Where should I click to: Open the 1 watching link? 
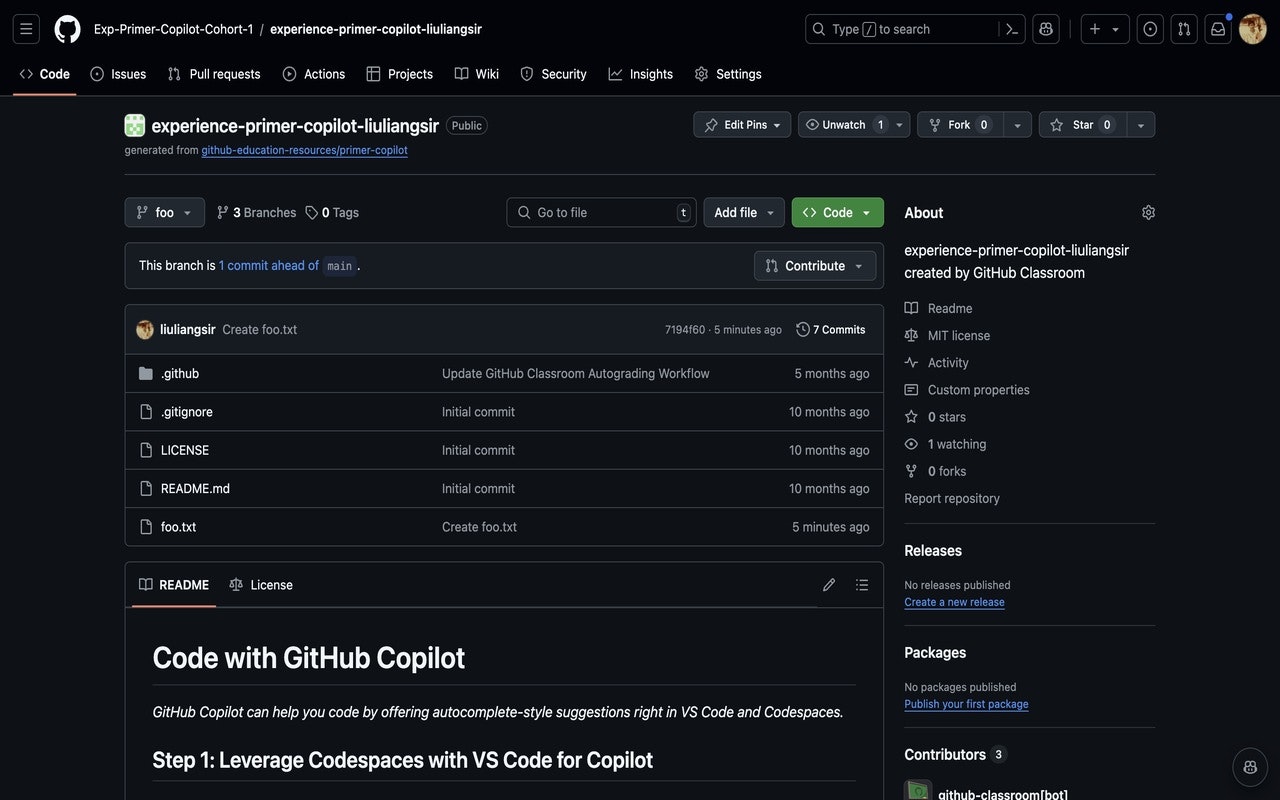pos(957,444)
